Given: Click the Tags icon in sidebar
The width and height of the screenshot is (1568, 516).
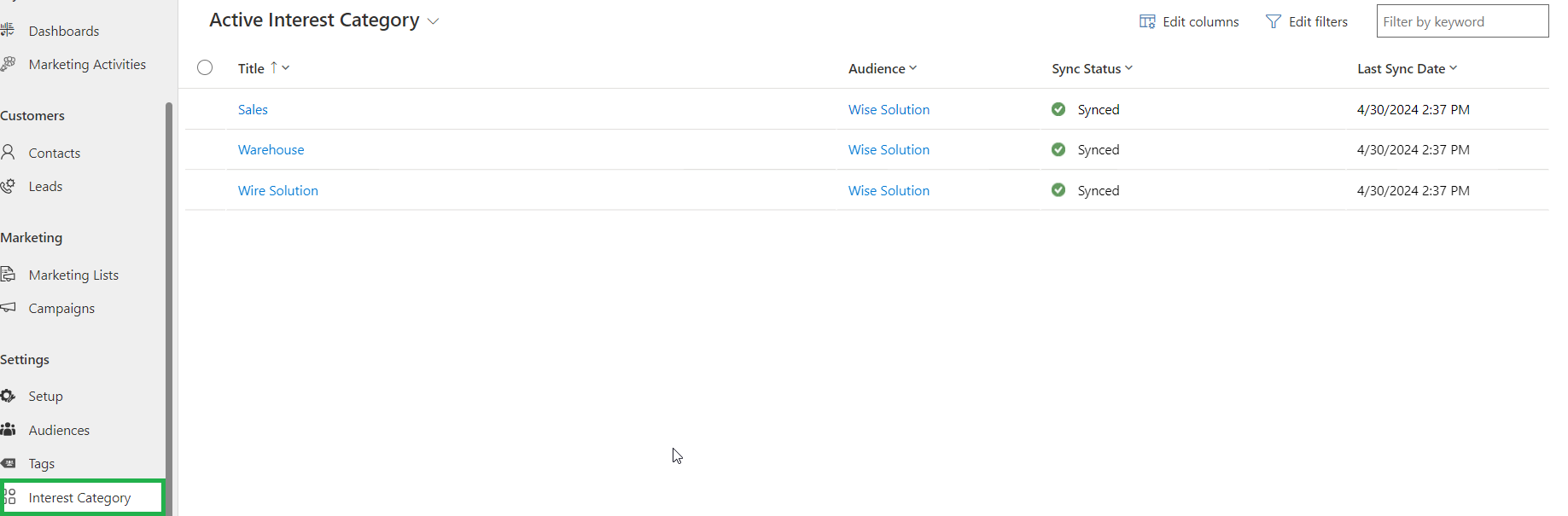Looking at the screenshot, I should click(x=9, y=463).
